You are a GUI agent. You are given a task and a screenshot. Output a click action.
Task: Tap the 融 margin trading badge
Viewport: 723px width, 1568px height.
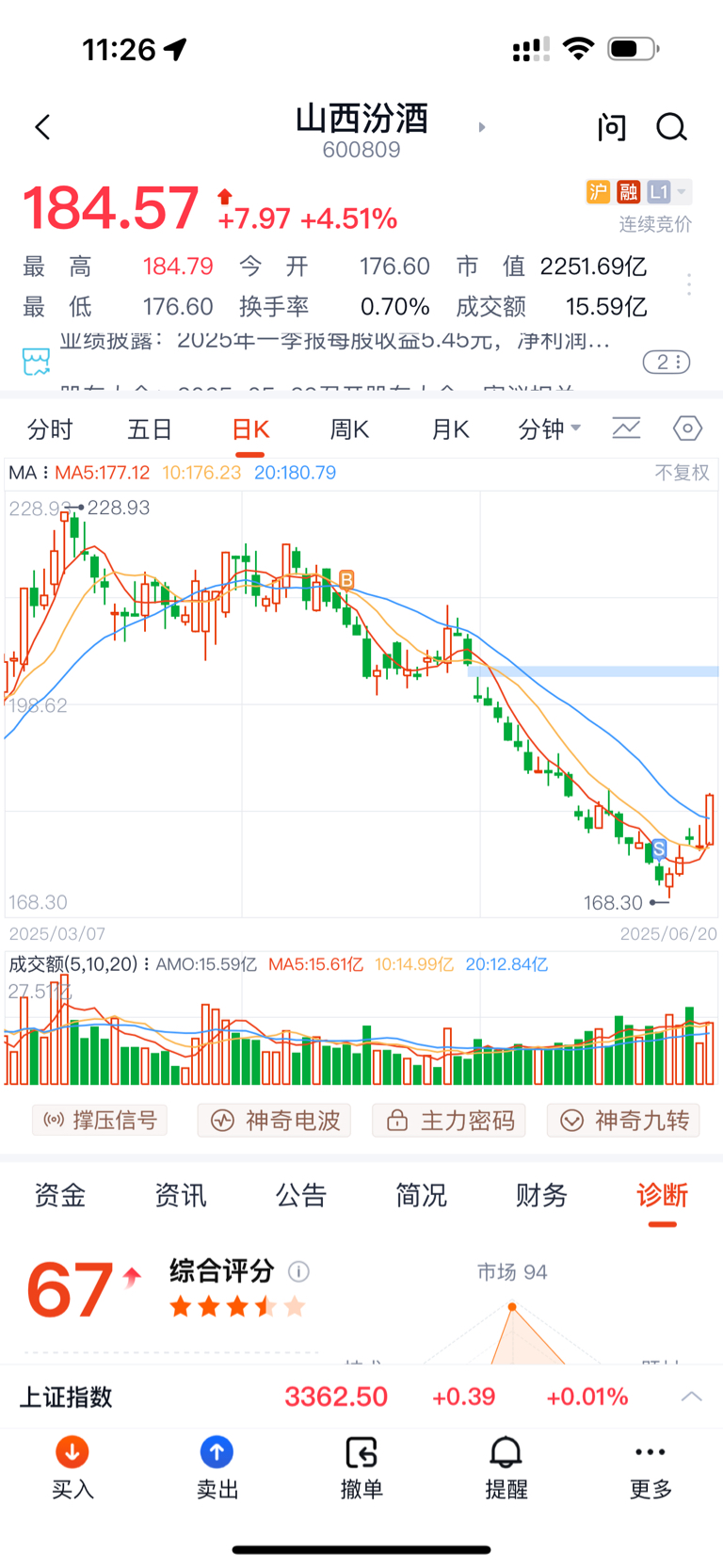628,192
